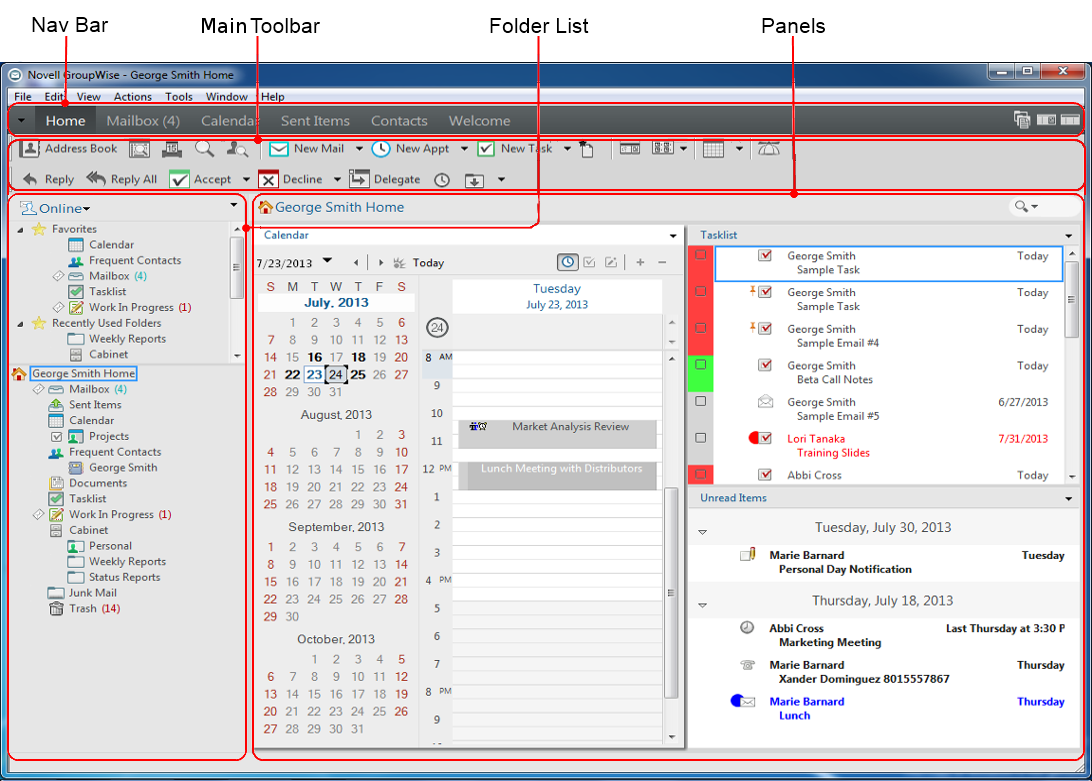
Task: Check the green box for Beta Call Notes
Action: pyautogui.click(x=701, y=364)
